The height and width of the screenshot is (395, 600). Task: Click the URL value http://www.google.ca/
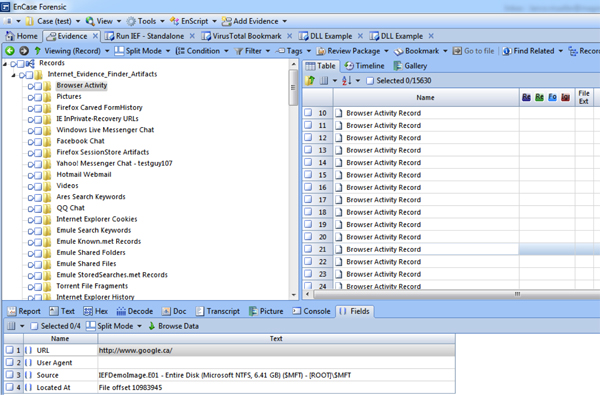(x=135, y=350)
